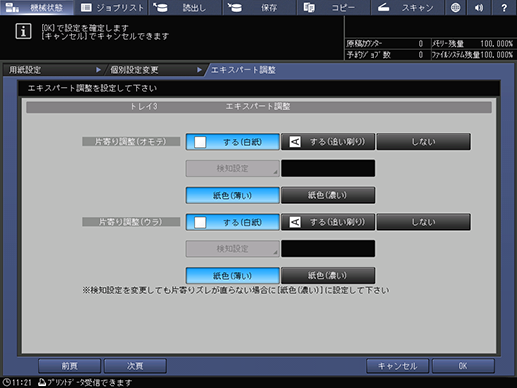Open the 機械状態 machine status tab
This screenshot has height=388, width=517.
click(x=37, y=7)
